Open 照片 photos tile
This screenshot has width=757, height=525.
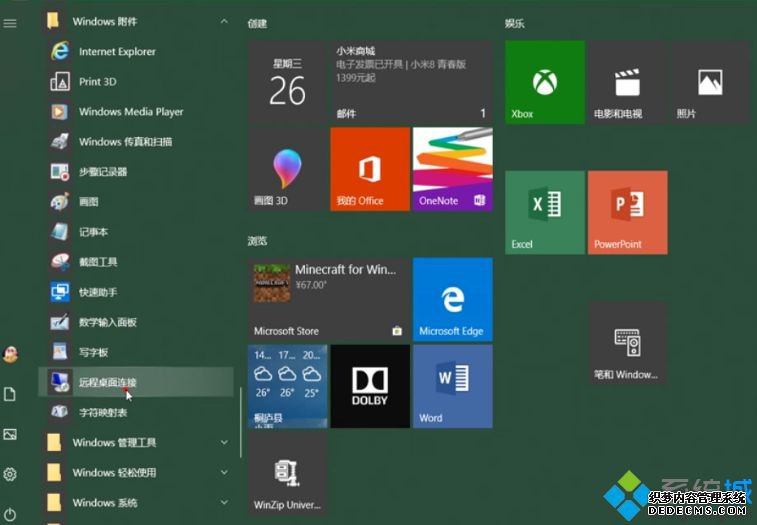pyautogui.click(x=710, y=82)
